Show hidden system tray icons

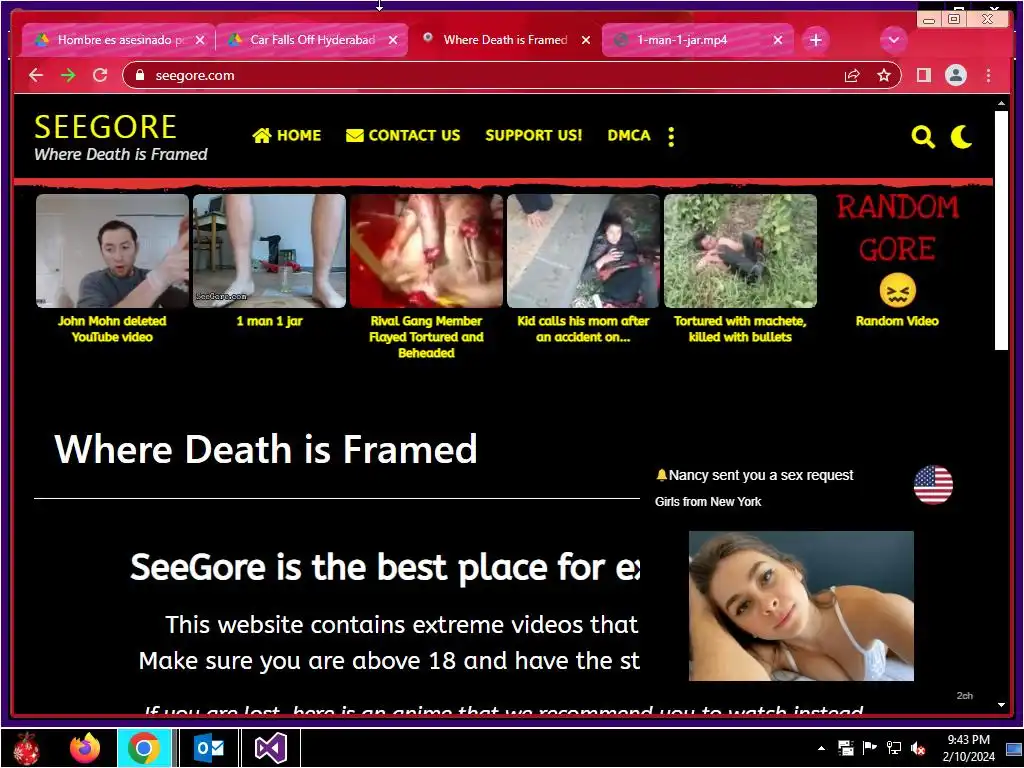coord(822,748)
